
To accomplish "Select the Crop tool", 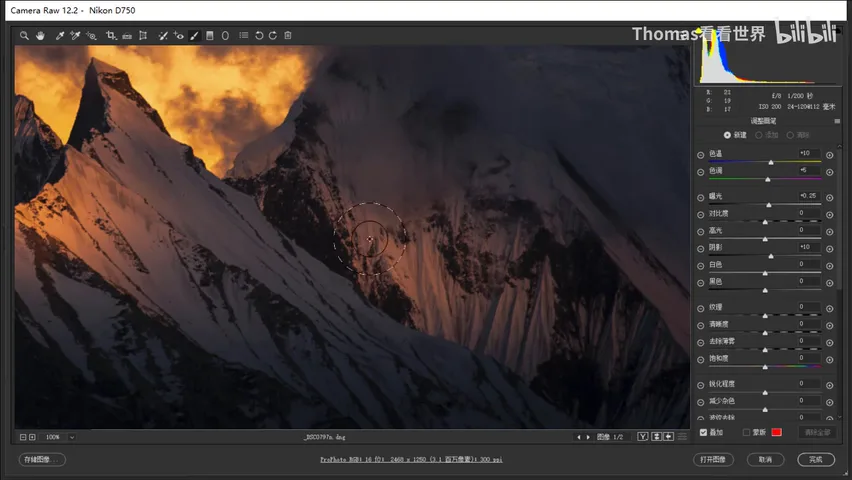I will pyautogui.click(x=111, y=35).
